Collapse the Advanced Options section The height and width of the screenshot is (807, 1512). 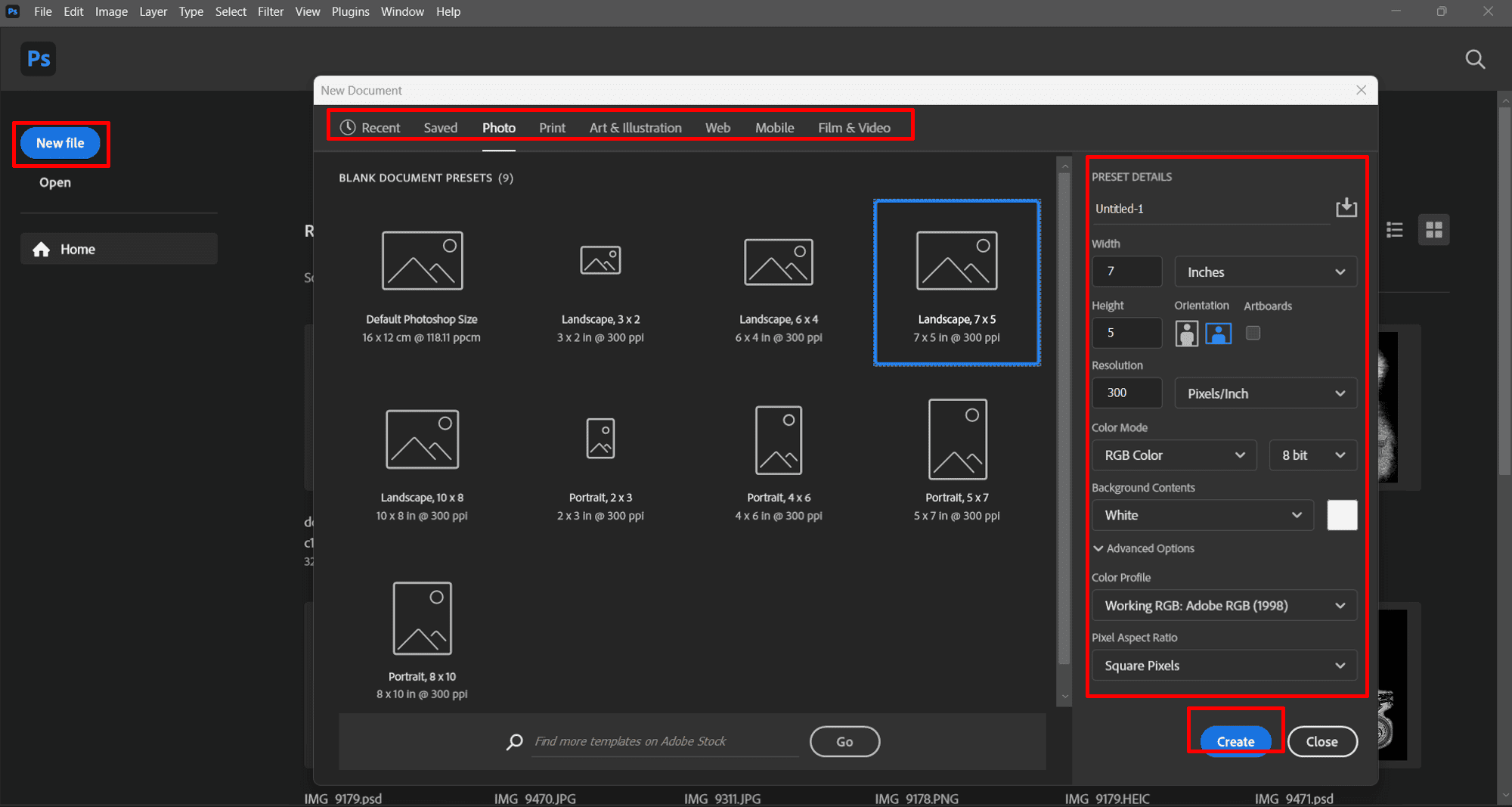(x=1144, y=548)
